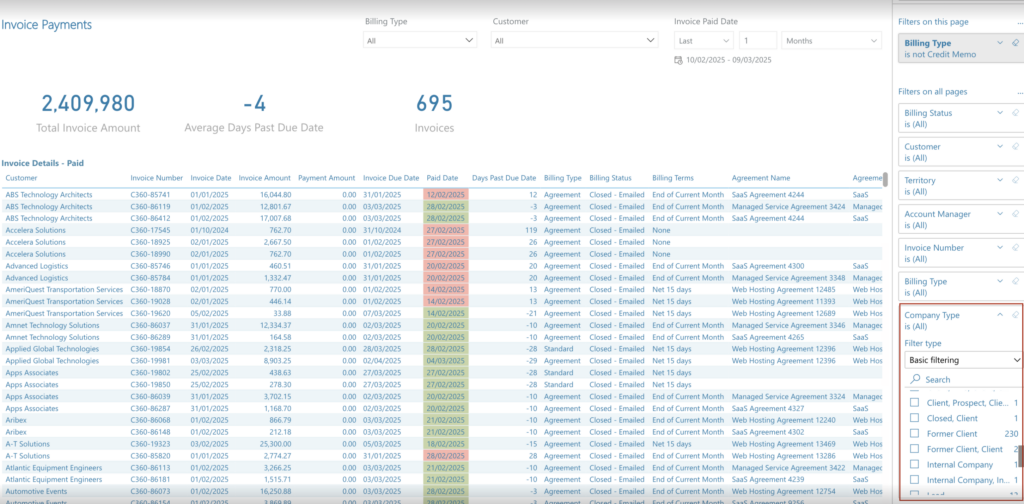Image resolution: width=1024 pixels, height=504 pixels.
Task: Click the magnifier icon in Company Type search
Action: pyautogui.click(x=916, y=379)
